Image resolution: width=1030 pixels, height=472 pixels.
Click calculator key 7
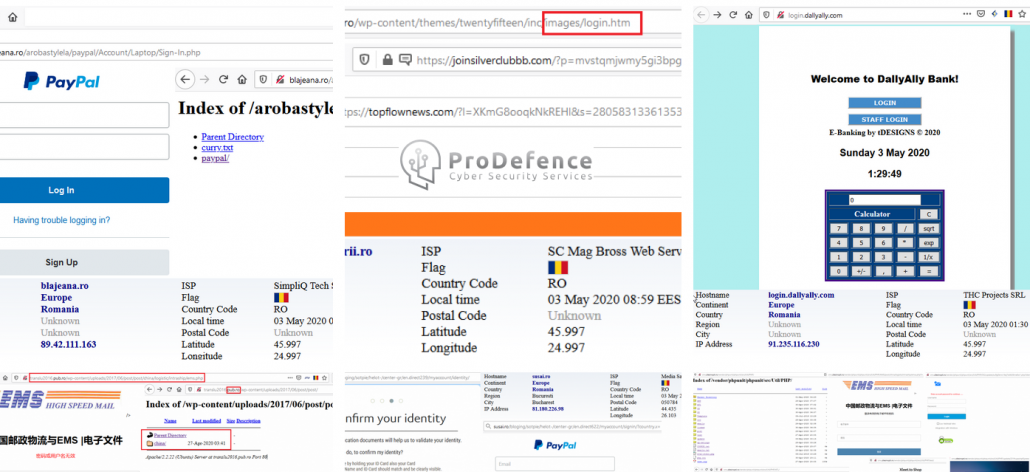pyautogui.click(x=838, y=228)
